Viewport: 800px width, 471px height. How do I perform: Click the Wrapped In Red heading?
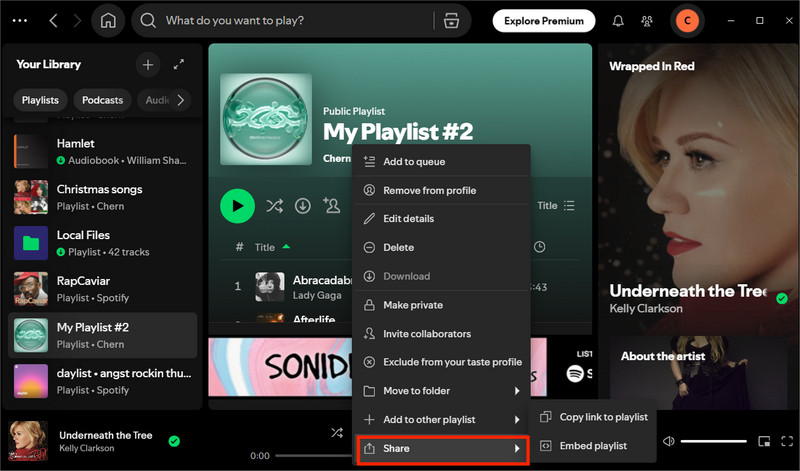point(652,66)
